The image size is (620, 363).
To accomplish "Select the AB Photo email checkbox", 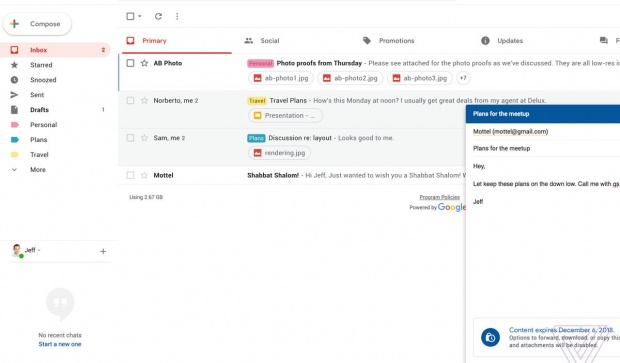I will pyautogui.click(x=130, y=63).
